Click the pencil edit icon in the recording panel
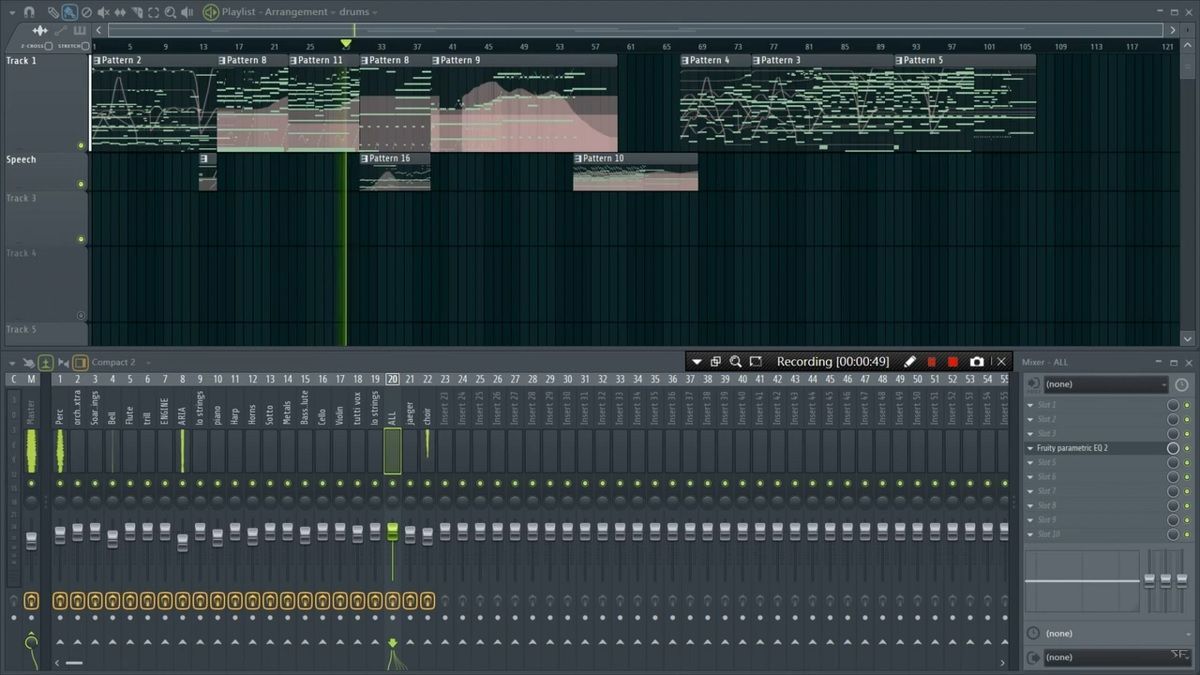The width and height of the screenshot is (1200, 675). coord(910,361)
